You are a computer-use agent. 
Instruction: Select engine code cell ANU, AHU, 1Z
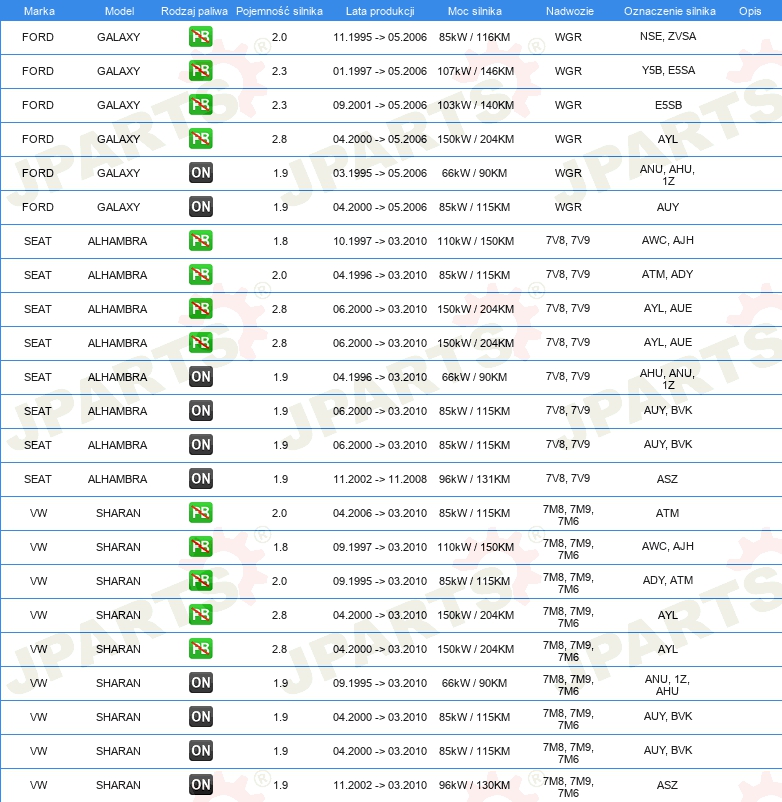tap(667, 175)
